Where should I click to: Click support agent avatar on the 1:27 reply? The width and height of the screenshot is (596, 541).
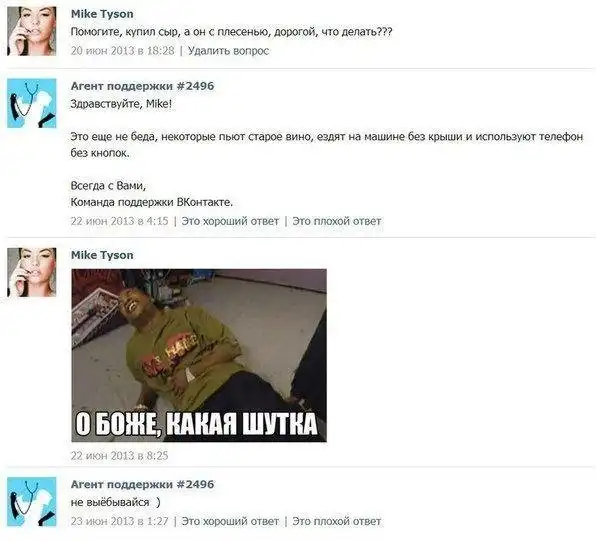tap(32, 501)
